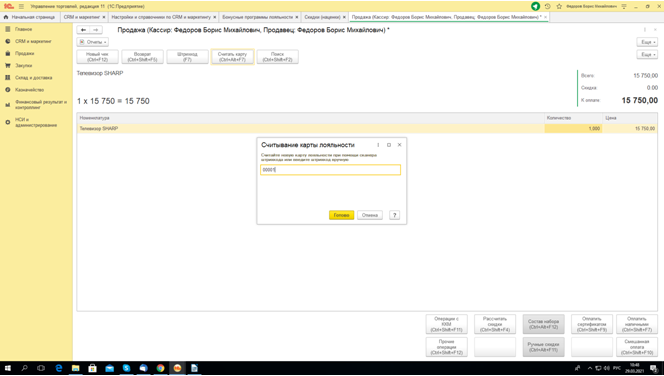Image resolution: width=664 pixels, height=376 pixels.
Task: Switch to Начальная страница tab
Action: [x=30, y=17]
